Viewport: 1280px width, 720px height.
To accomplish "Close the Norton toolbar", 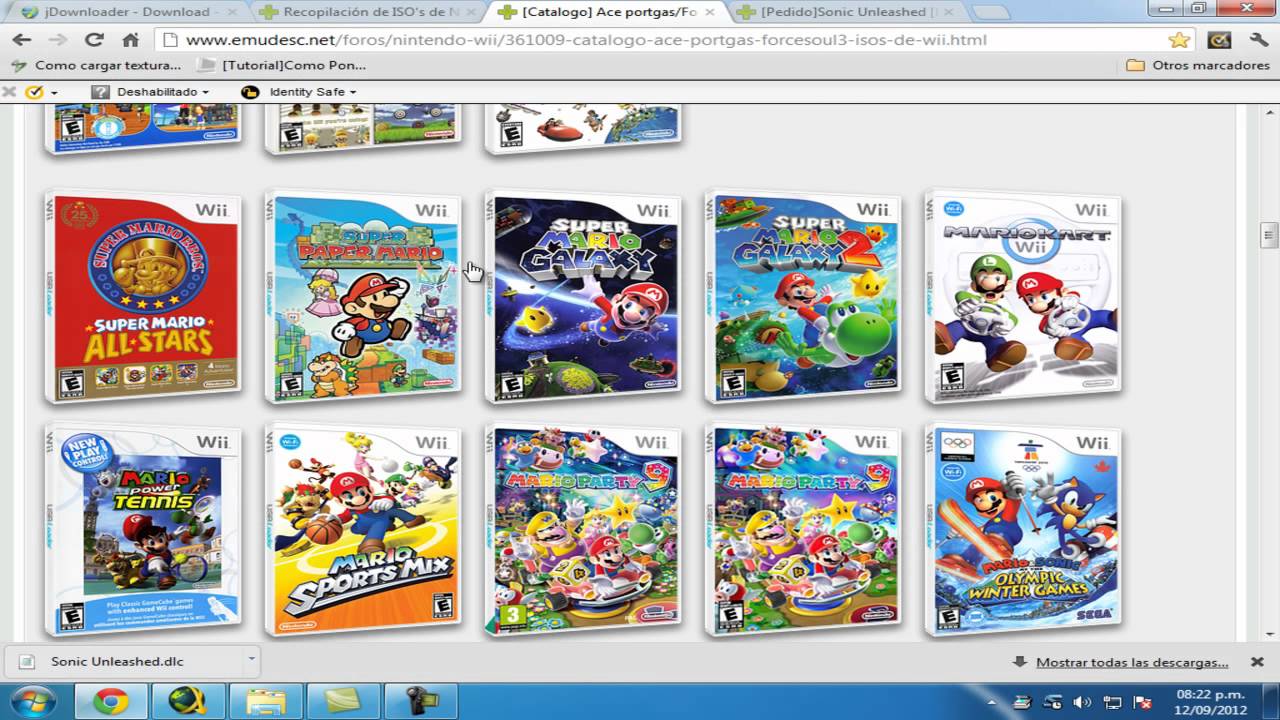I will tap(9, 92).
